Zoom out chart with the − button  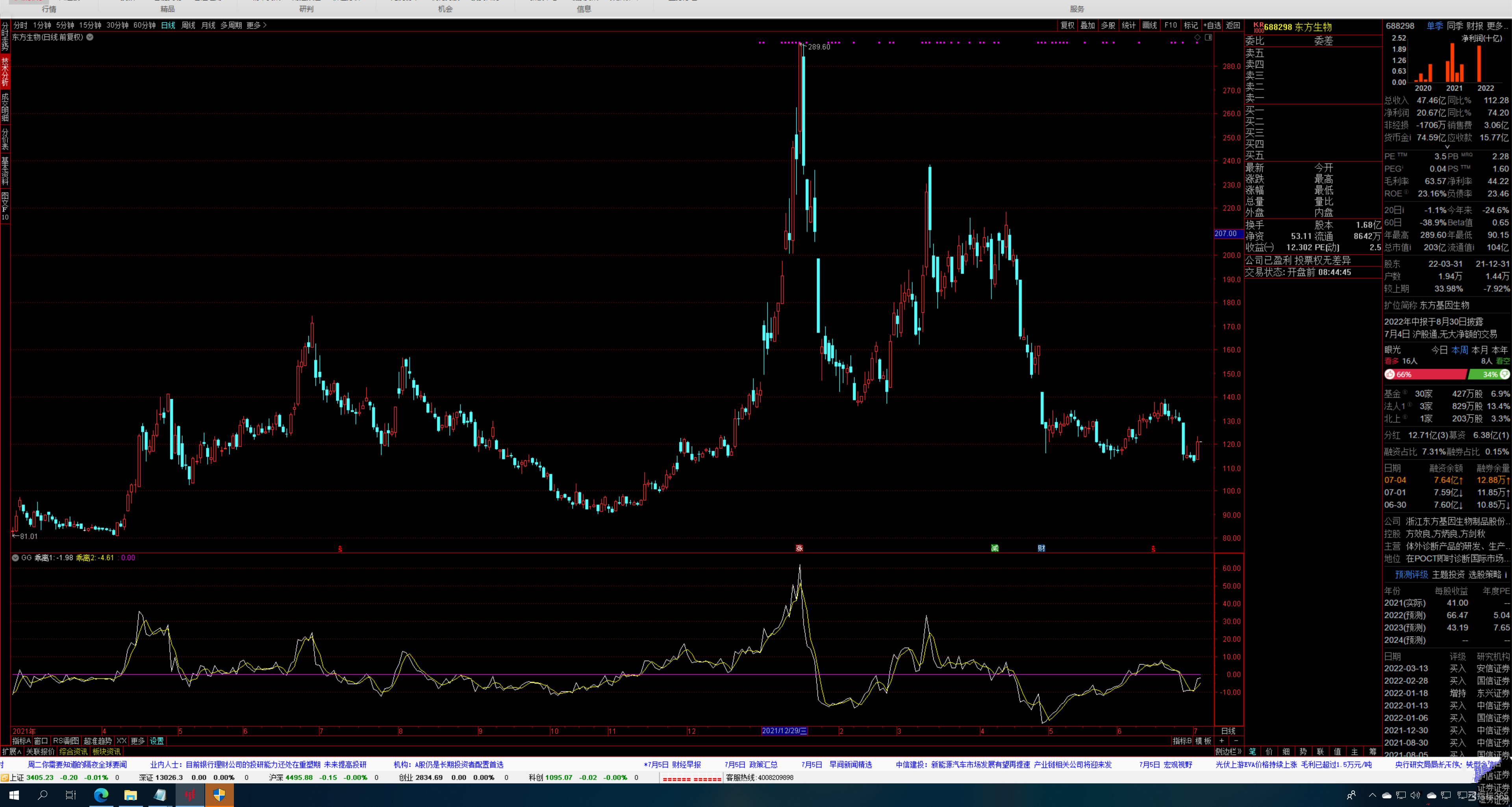[1236, 741]
